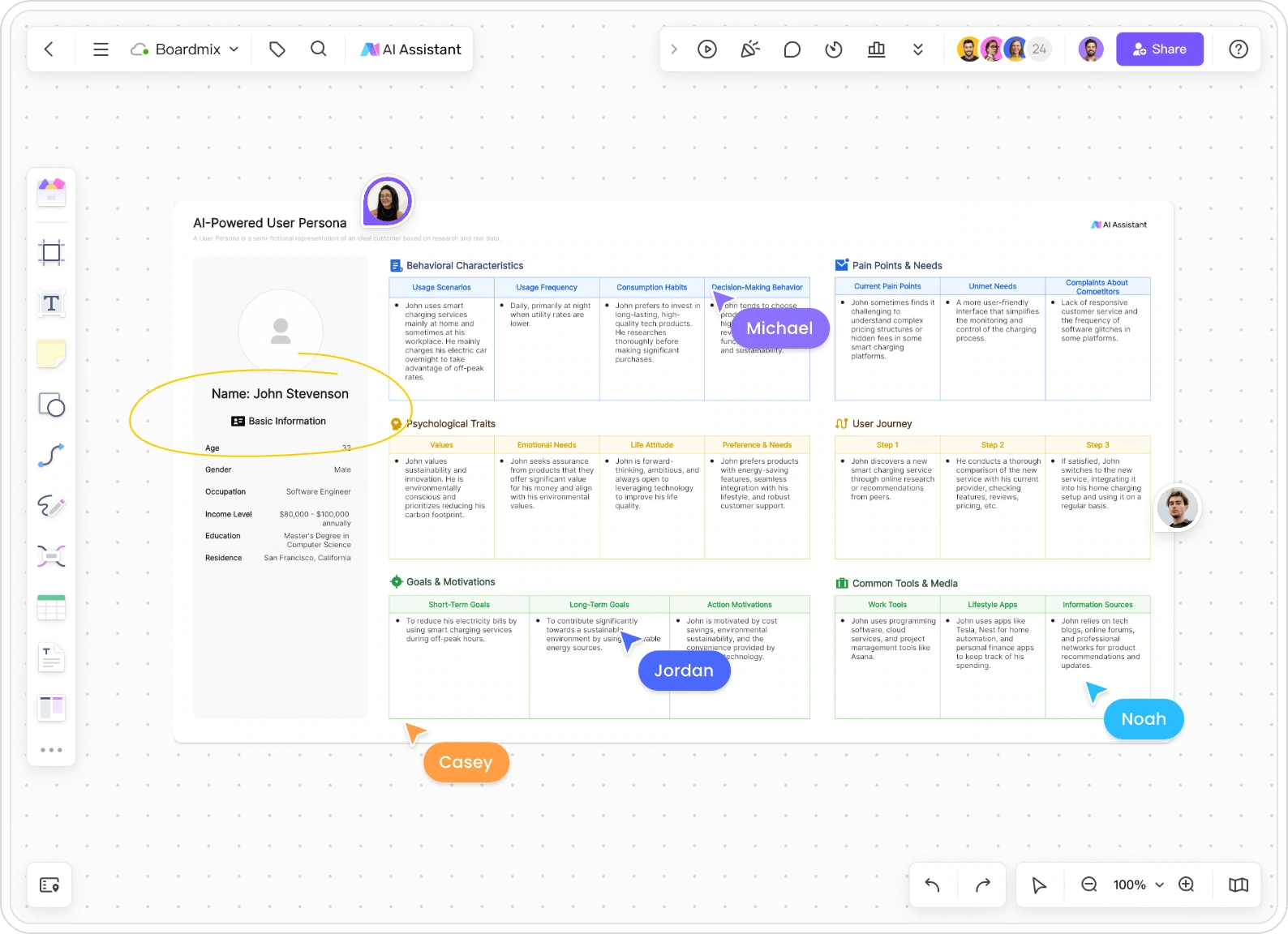The width and height of the screenshot is (1288, 934).
Task: Click the celebration confetti icon
Action: pyautogui.click(x=750, y=49)
